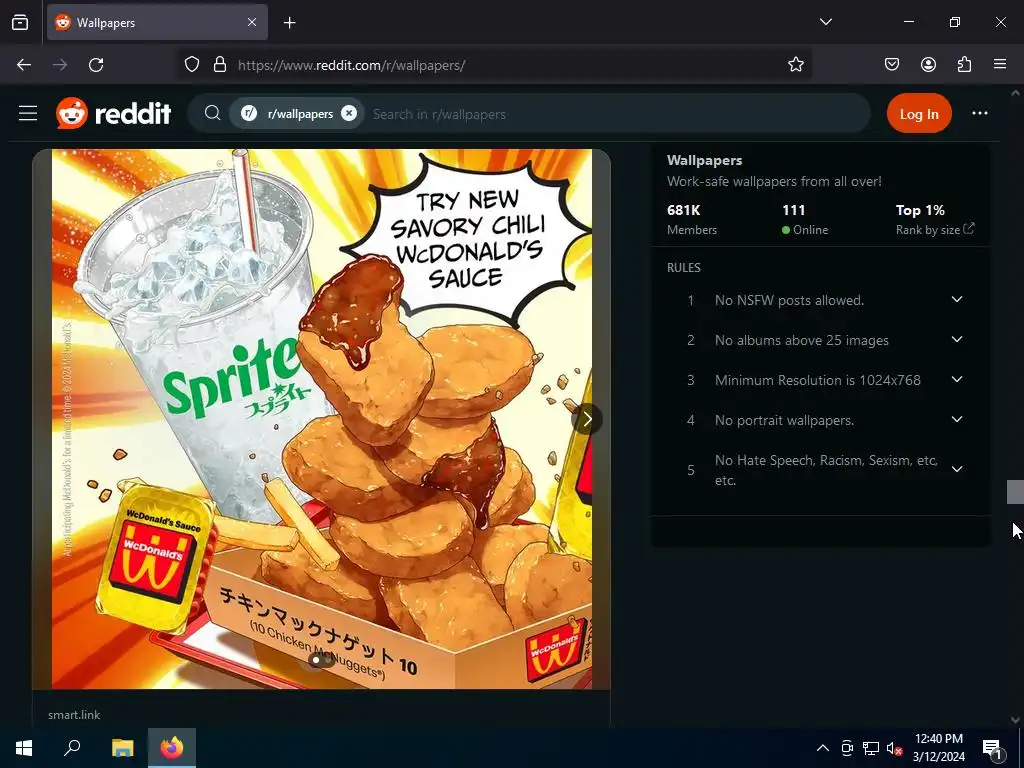Open the muted volume tray icon

click(894, 748)
